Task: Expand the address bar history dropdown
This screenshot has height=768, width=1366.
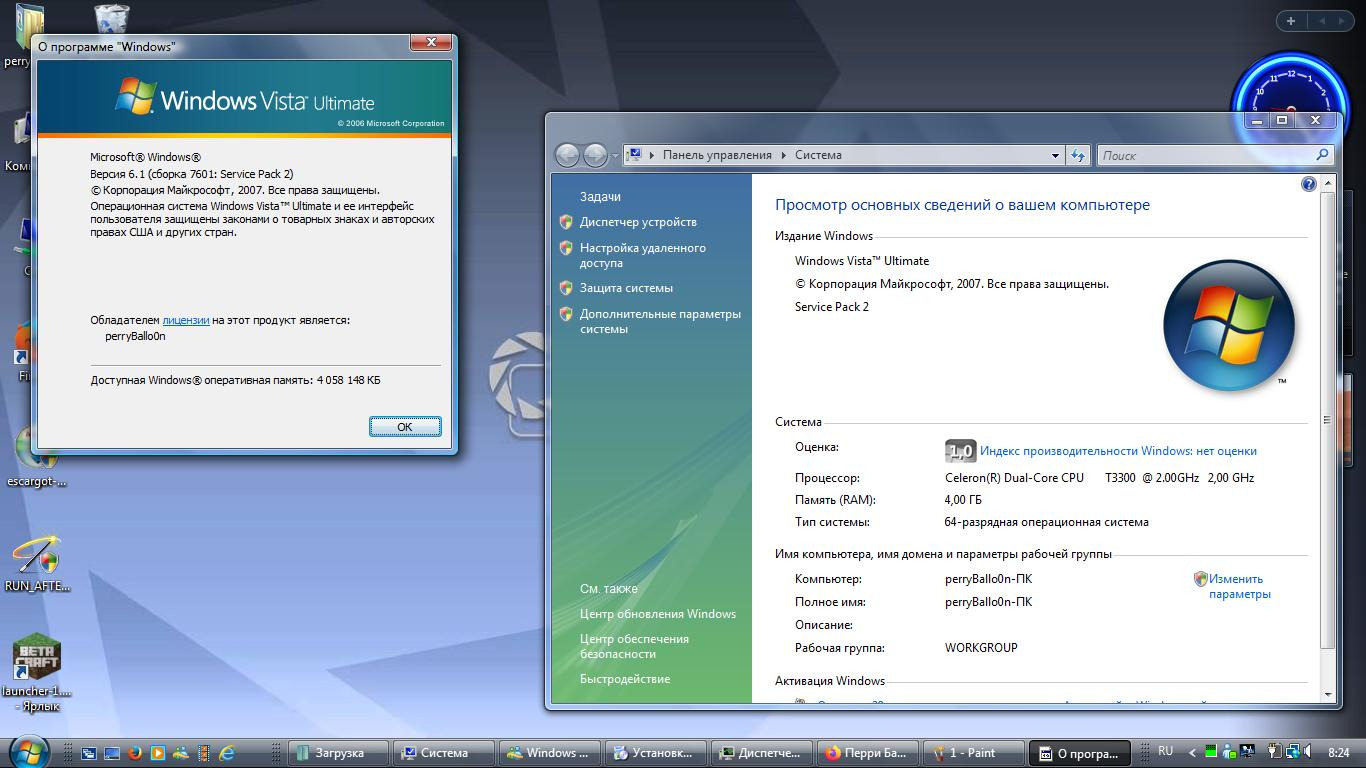Action: (x=1054, y=155)
